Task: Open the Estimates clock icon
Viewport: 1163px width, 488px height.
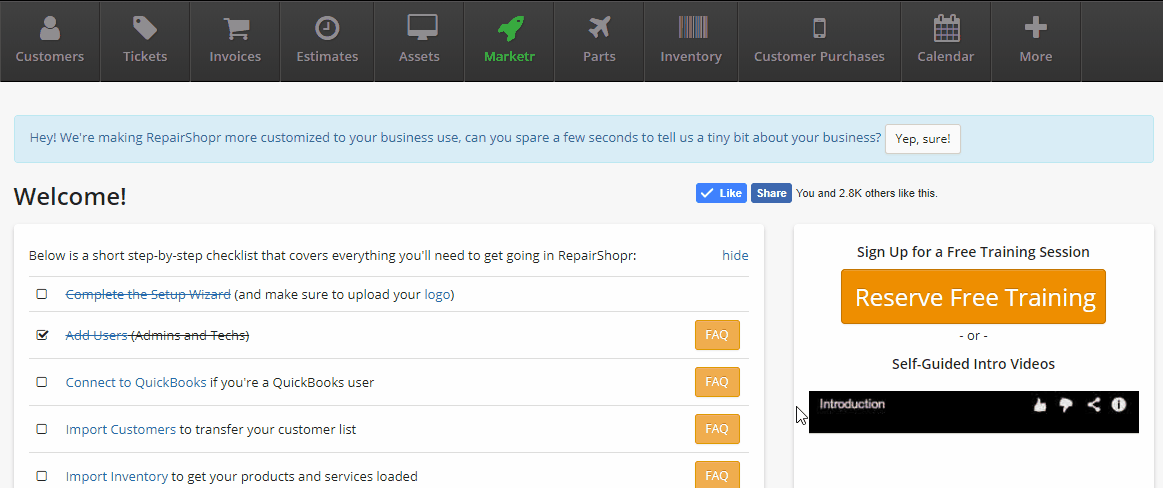Action: (x=327, y=28)
